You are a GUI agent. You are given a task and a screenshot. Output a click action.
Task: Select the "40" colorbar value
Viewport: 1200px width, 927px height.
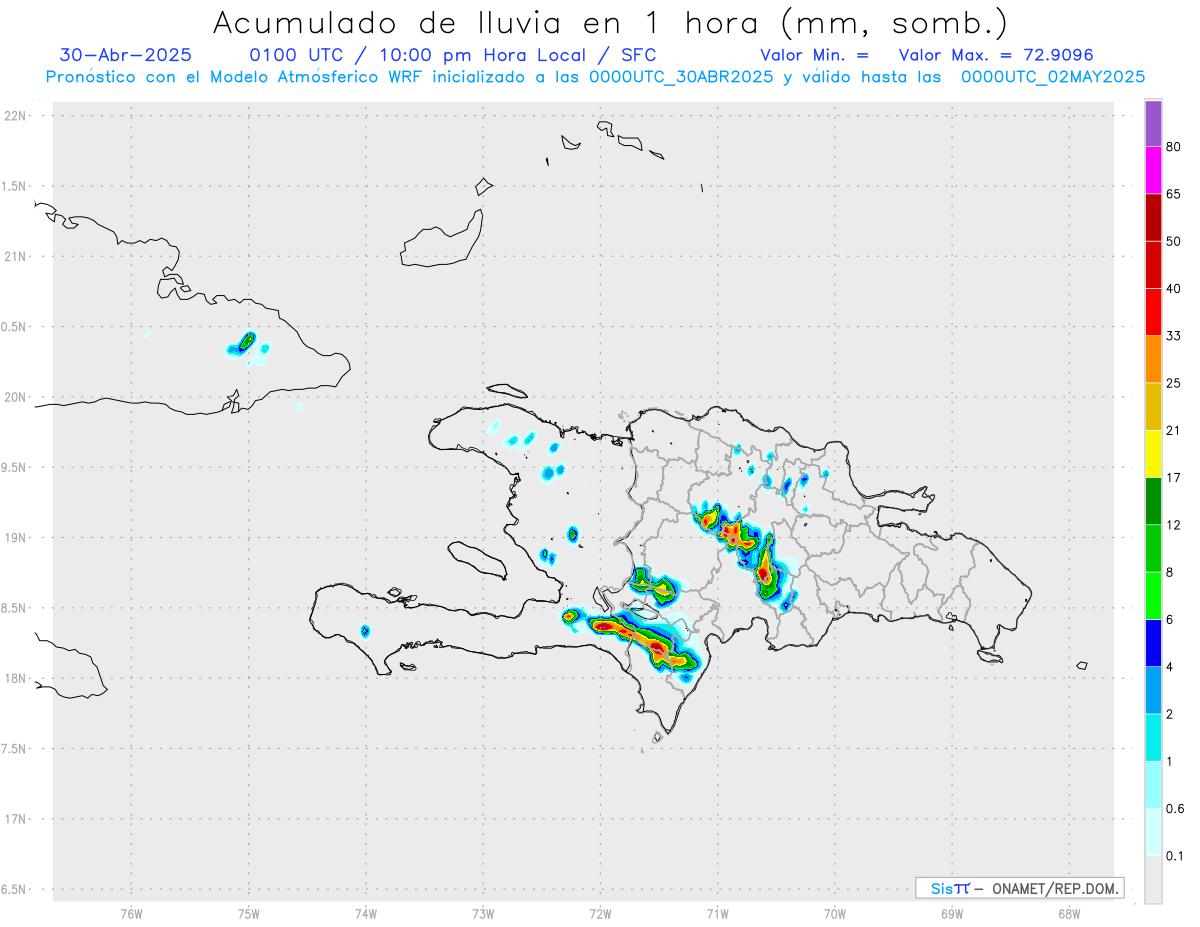click(1174, 289)
